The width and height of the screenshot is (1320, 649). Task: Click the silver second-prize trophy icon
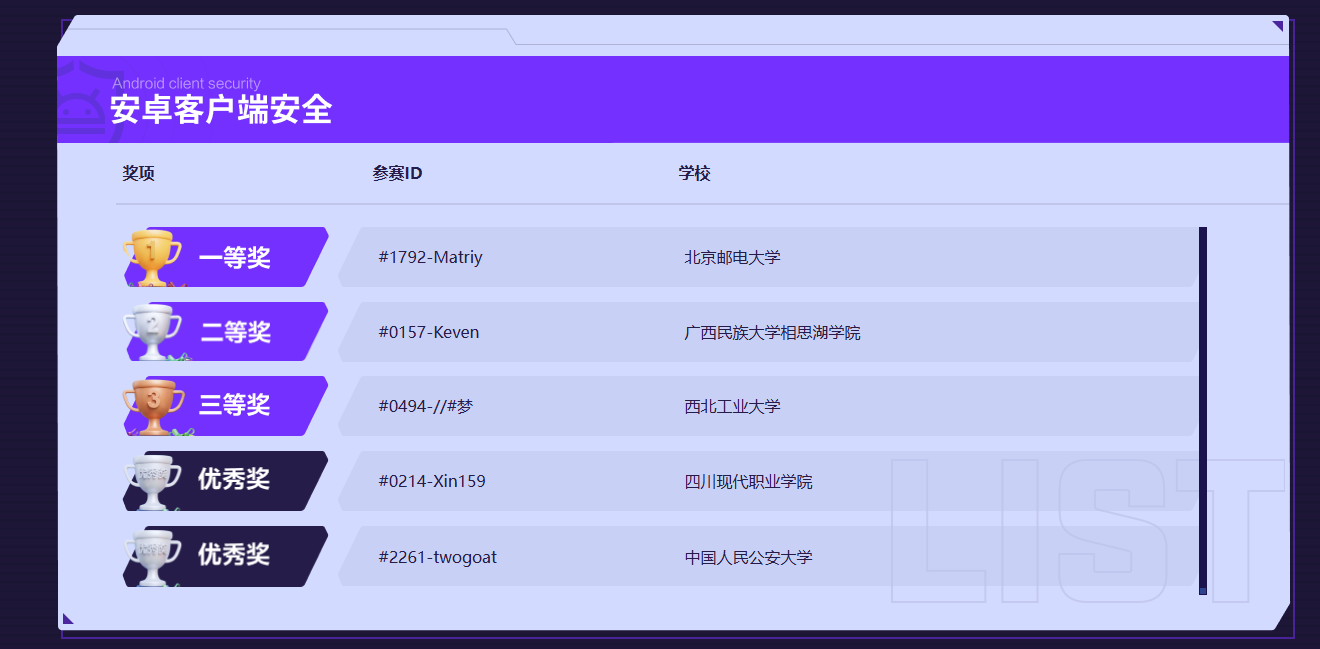coord(152,332)
